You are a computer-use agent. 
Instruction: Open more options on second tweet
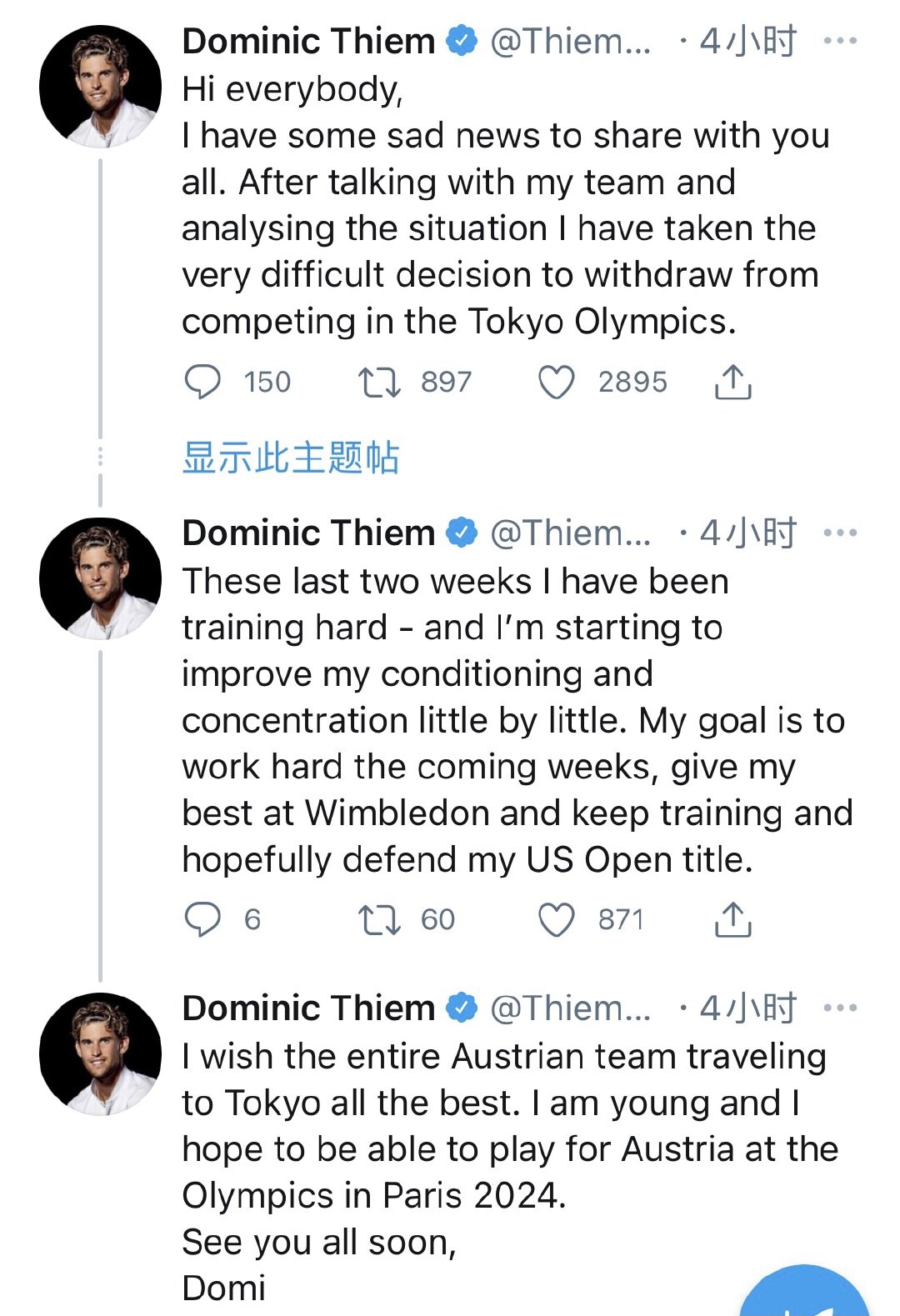point(839,533)
